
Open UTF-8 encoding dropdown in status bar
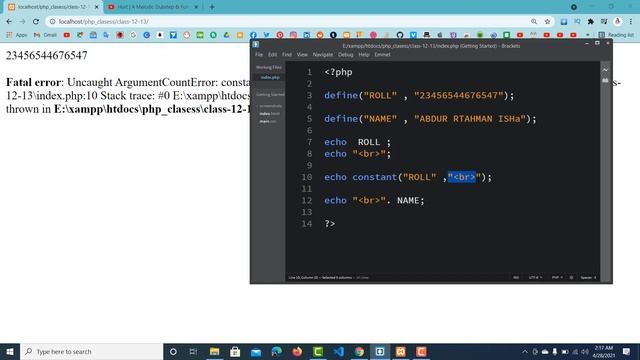535,278
